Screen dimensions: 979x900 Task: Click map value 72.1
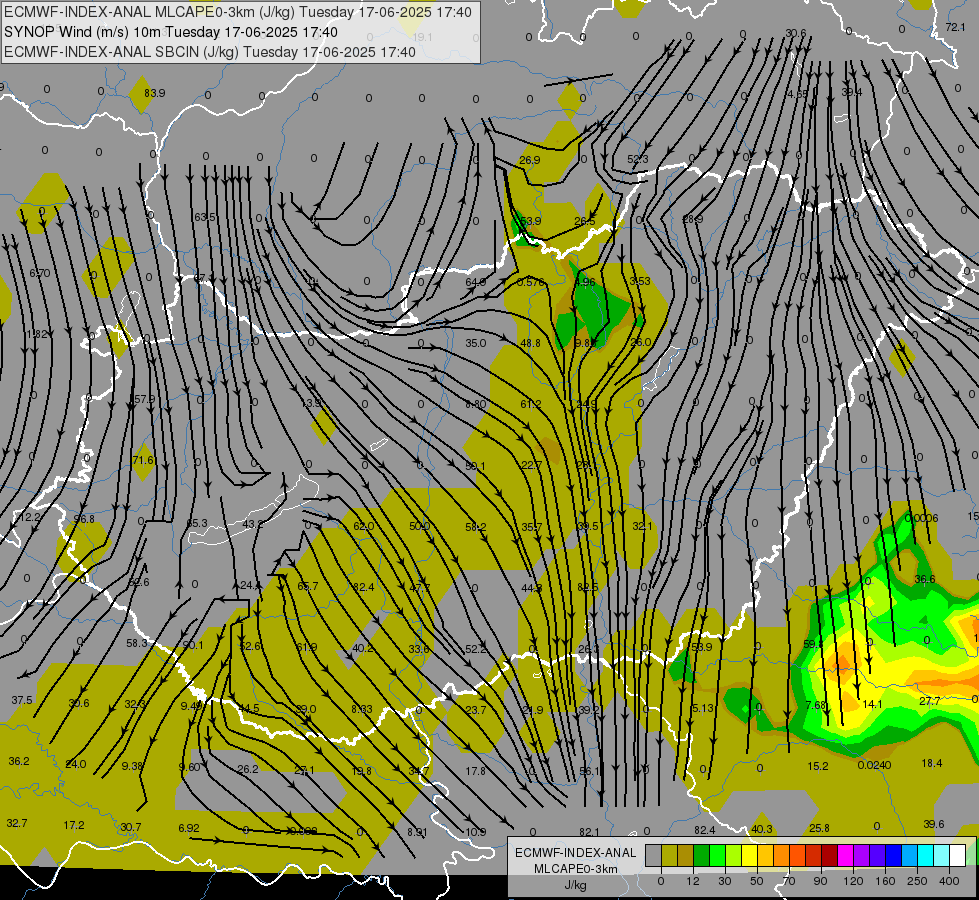(x=956, y=27)
